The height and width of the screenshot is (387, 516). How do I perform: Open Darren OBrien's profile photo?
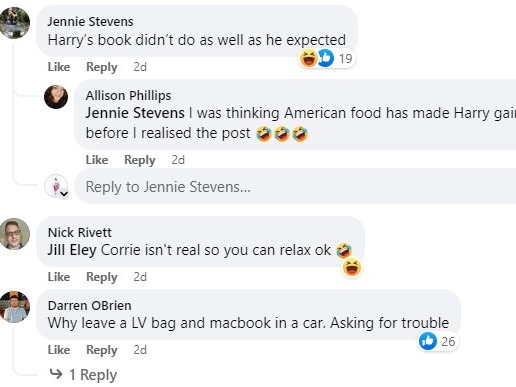coord(14,307)
